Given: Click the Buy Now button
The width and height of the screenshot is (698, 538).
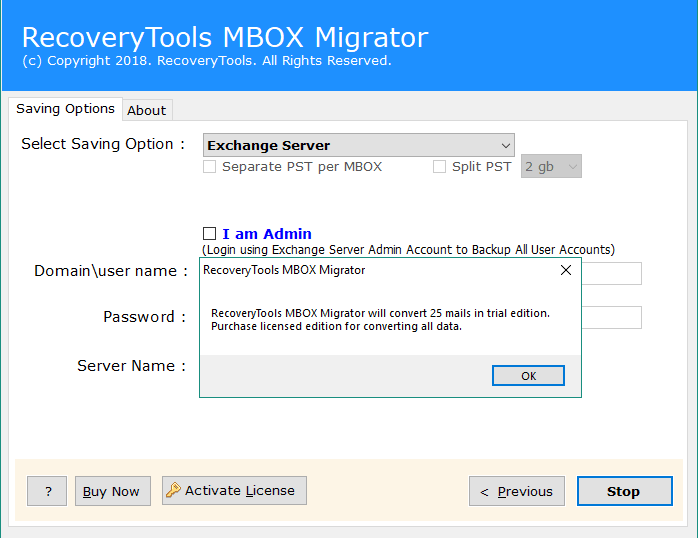Looking at the screenshot, I should tap(113, 491).
